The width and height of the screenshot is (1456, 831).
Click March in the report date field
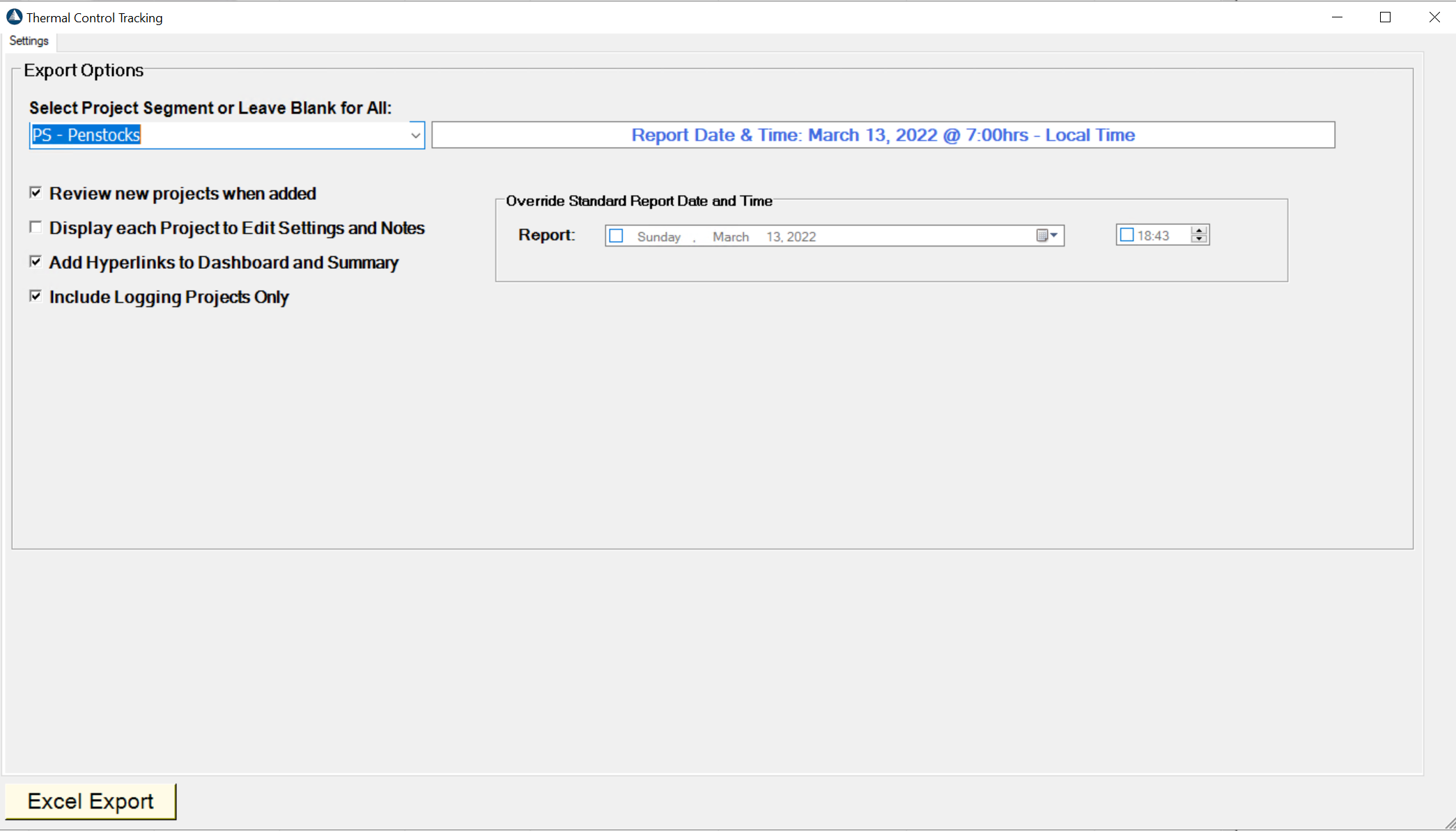730,237
